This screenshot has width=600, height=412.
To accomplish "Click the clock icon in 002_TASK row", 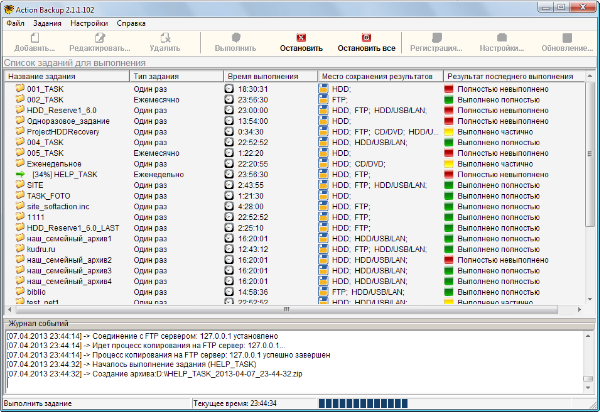I will 230,100.
